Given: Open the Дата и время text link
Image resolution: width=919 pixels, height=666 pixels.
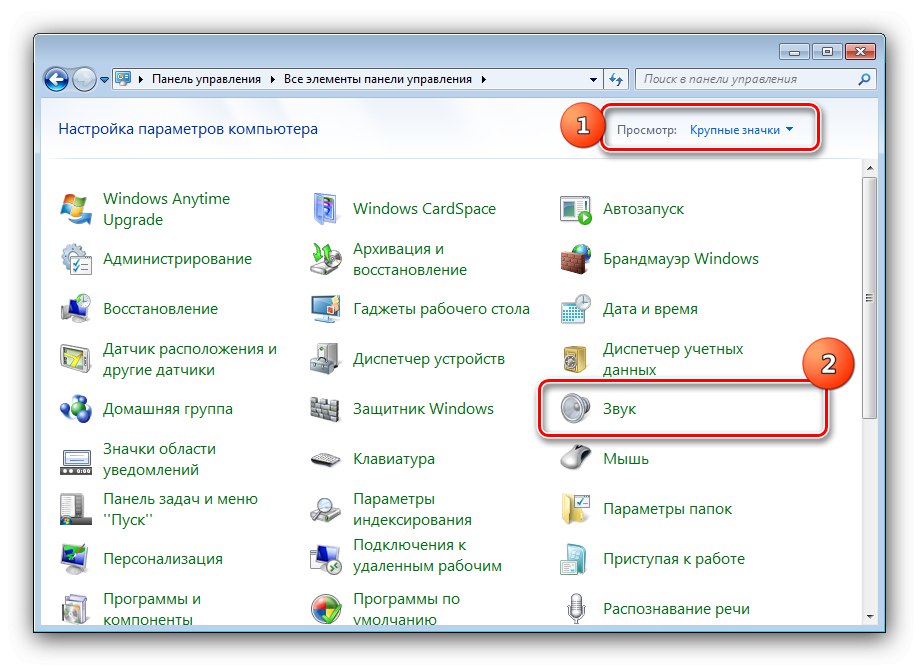Looking at the screenshot, I should point(651,309).
